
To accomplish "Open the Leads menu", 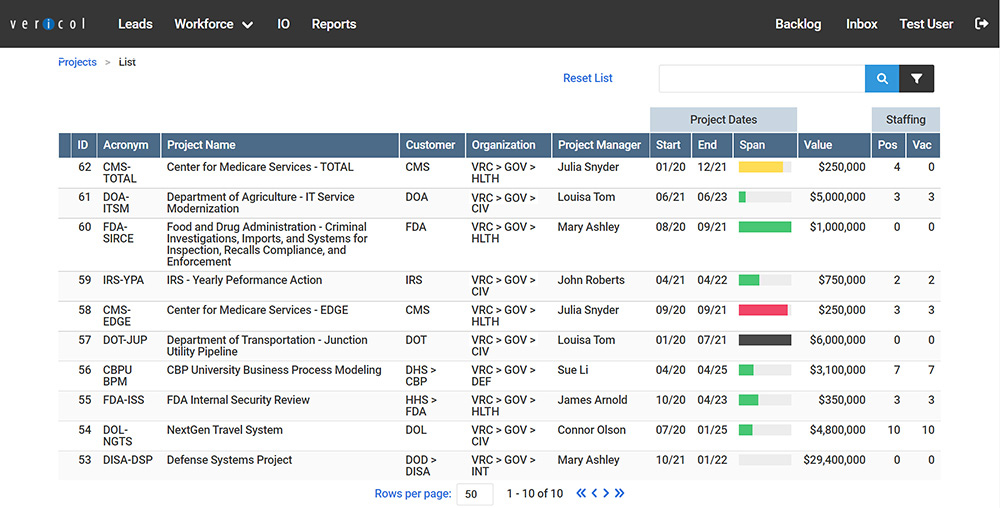I will pos(135,24).
